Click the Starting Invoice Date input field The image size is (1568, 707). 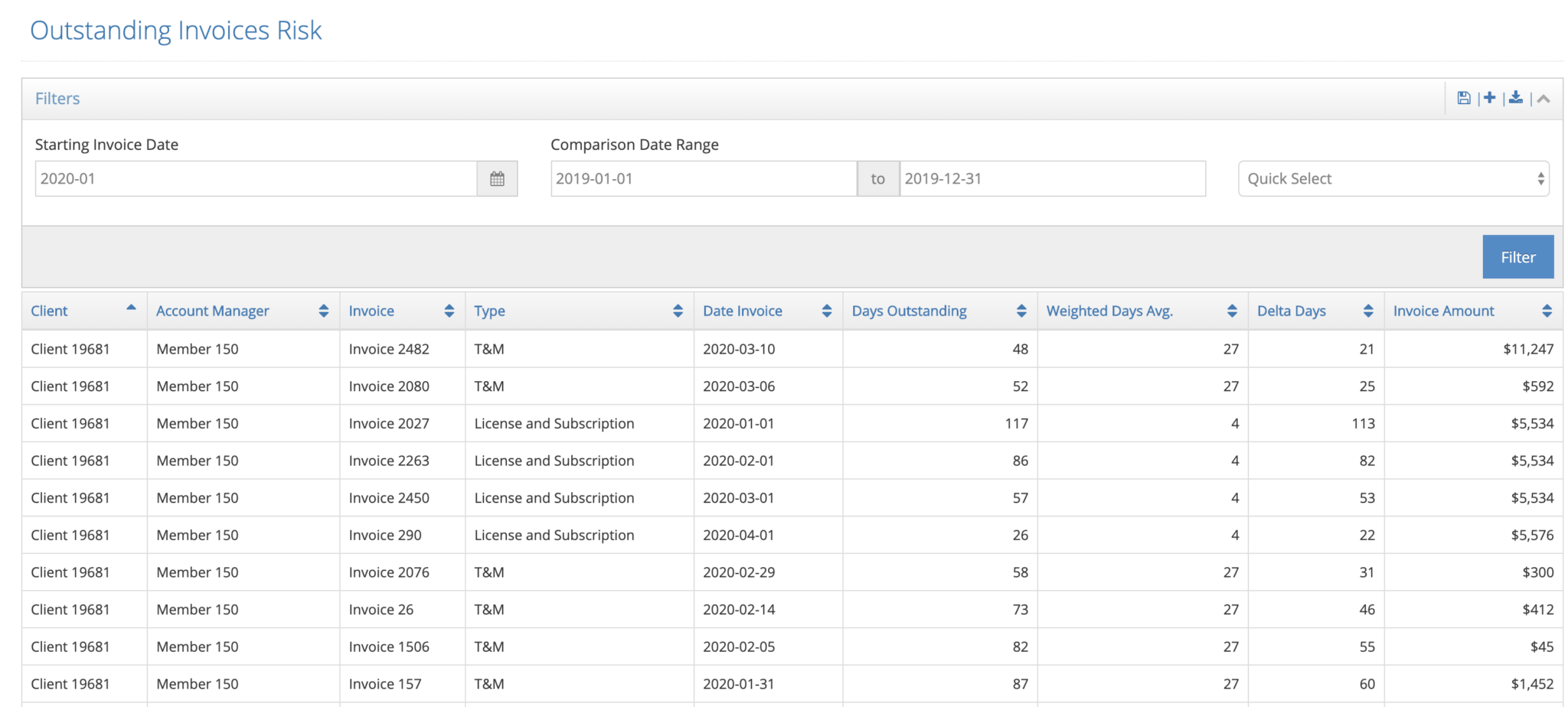click(x=256, y=179)
